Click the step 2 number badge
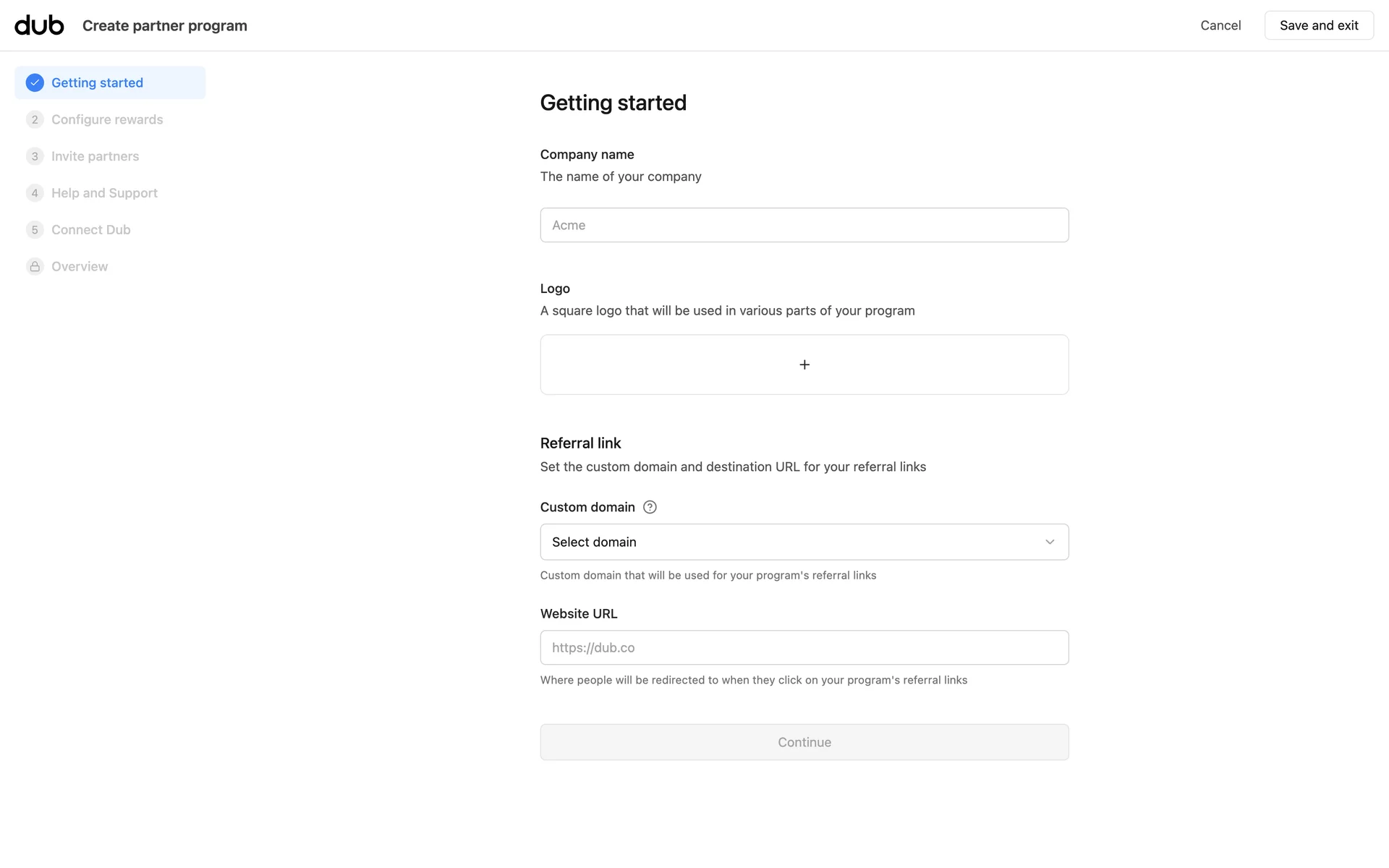Viewport: 1389px width, 868px height. pyautogui.click(x=35, y=119)
